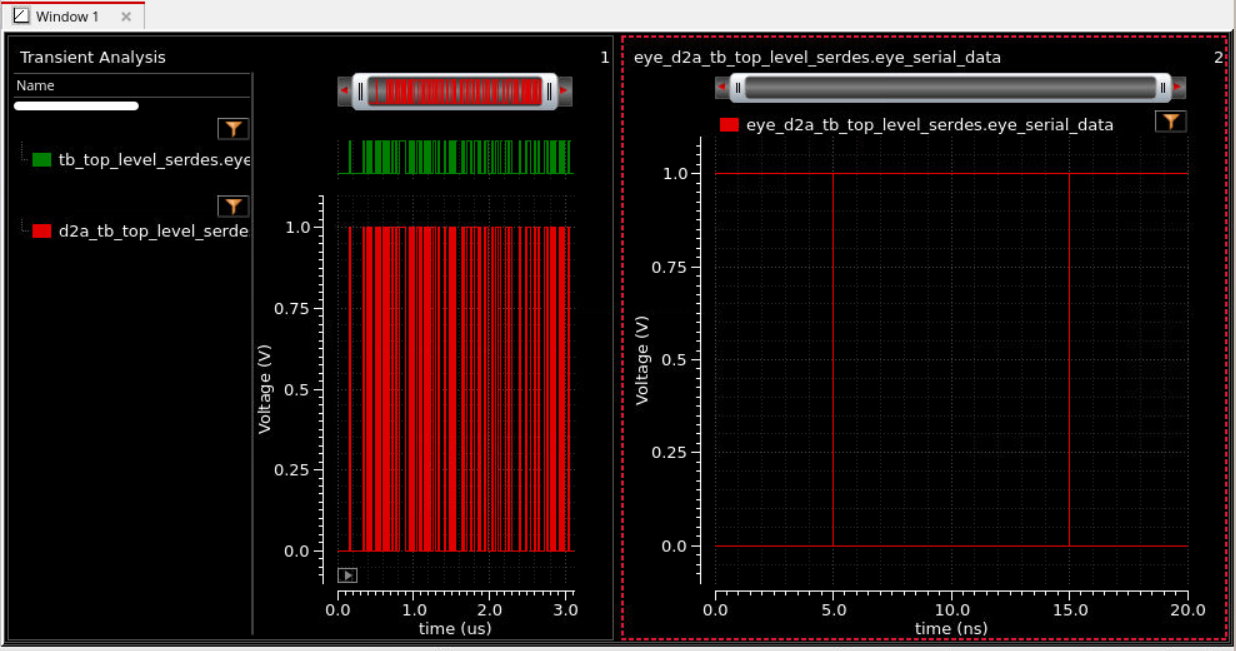Click the small play icon below the transient plot
The width and height of the screenshot is (1236, 651).
pyautogui.click(x=347, y=575)
